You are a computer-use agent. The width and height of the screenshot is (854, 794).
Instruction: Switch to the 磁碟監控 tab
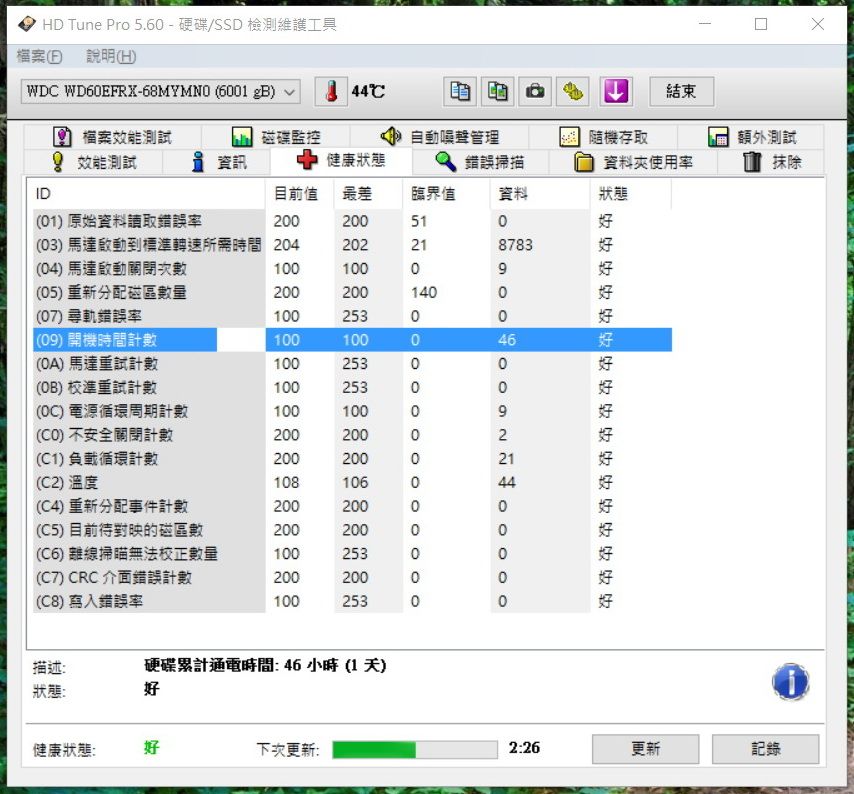(x=276, y=137)
